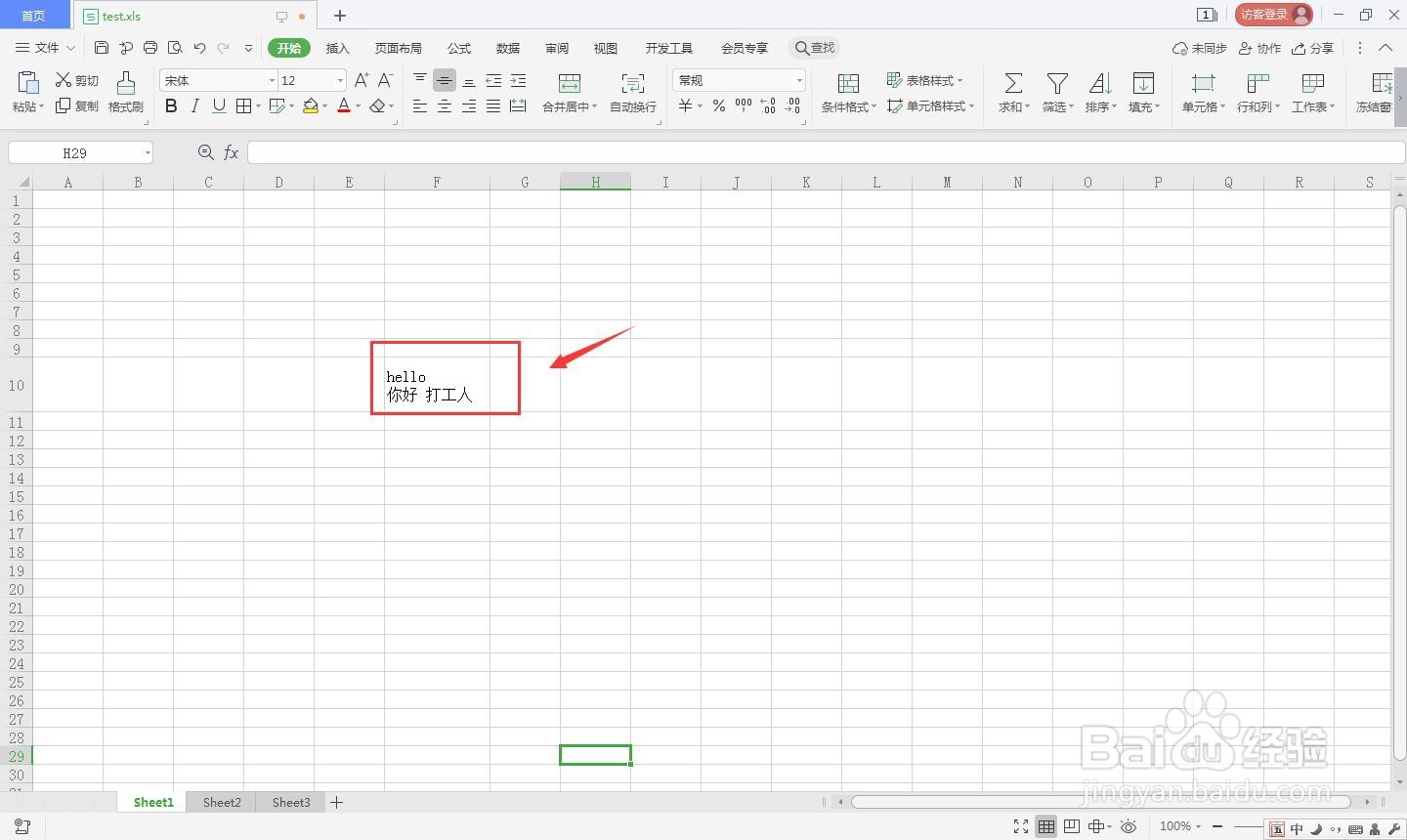Open the number format dropdown (常规)
Screen dimensions: 1407x840
(x=799, y=80)
